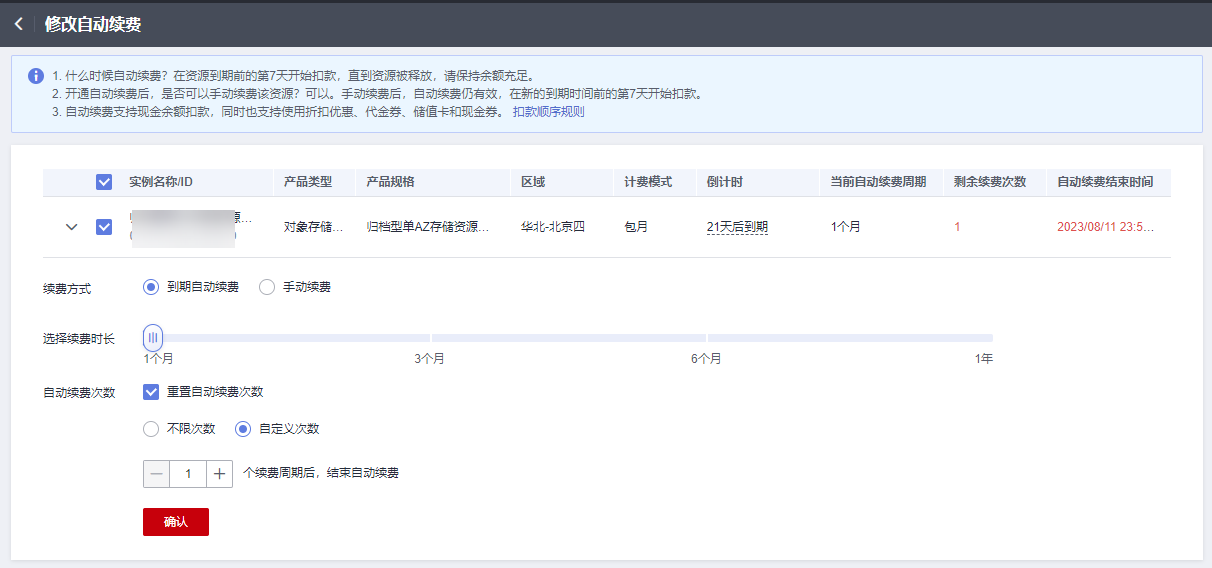Expand the instance row chevron

71,227
